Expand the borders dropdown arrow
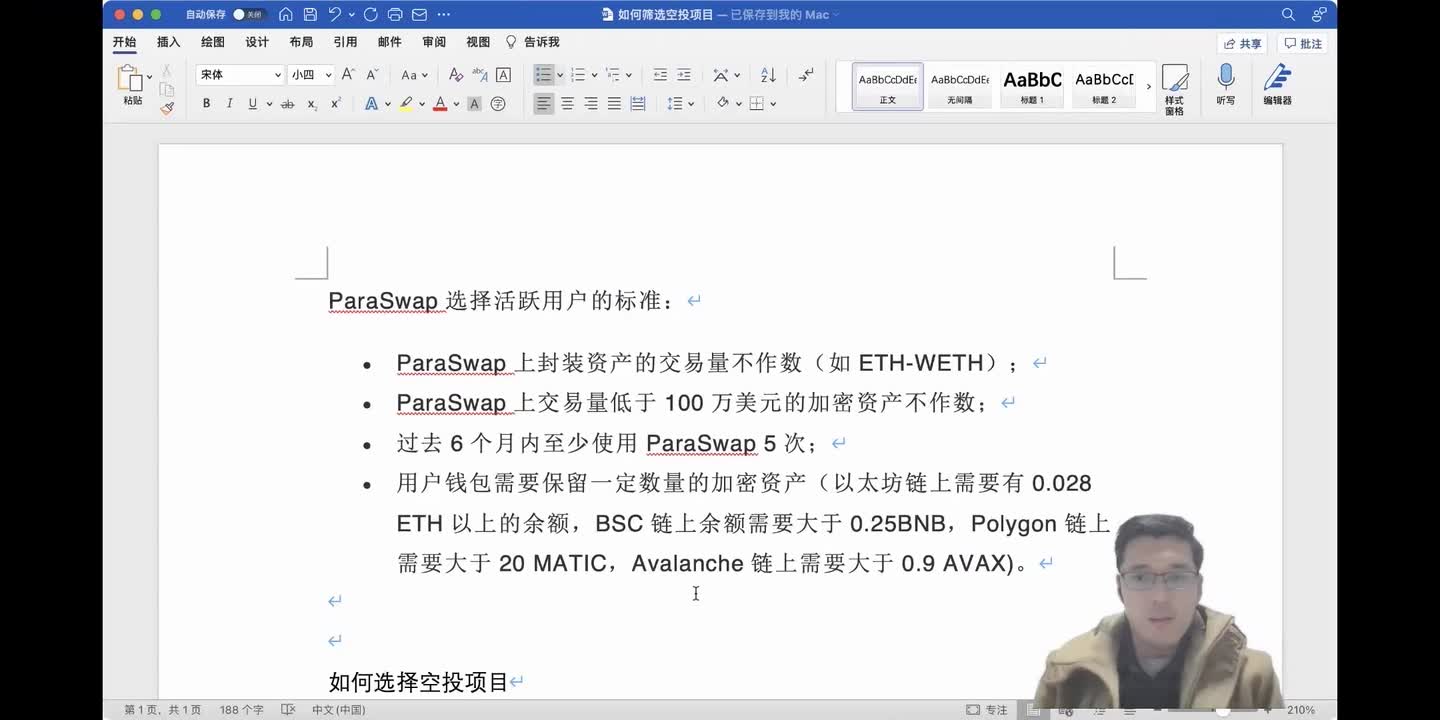 (x=773, y=104)
